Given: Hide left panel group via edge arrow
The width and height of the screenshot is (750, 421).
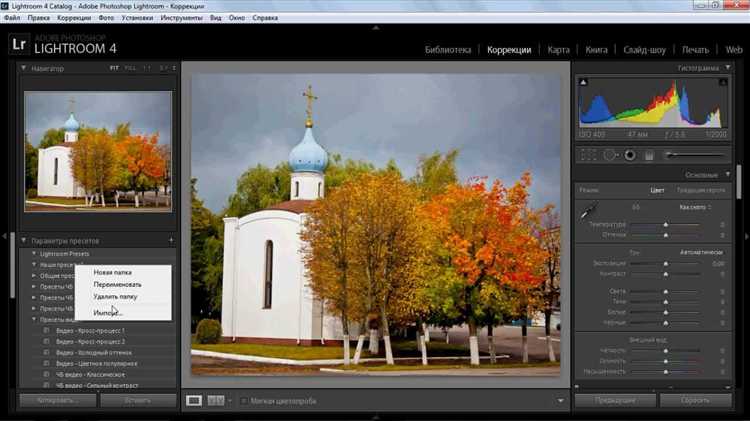Looking at the screenshot, I should [x=4, y=236].
